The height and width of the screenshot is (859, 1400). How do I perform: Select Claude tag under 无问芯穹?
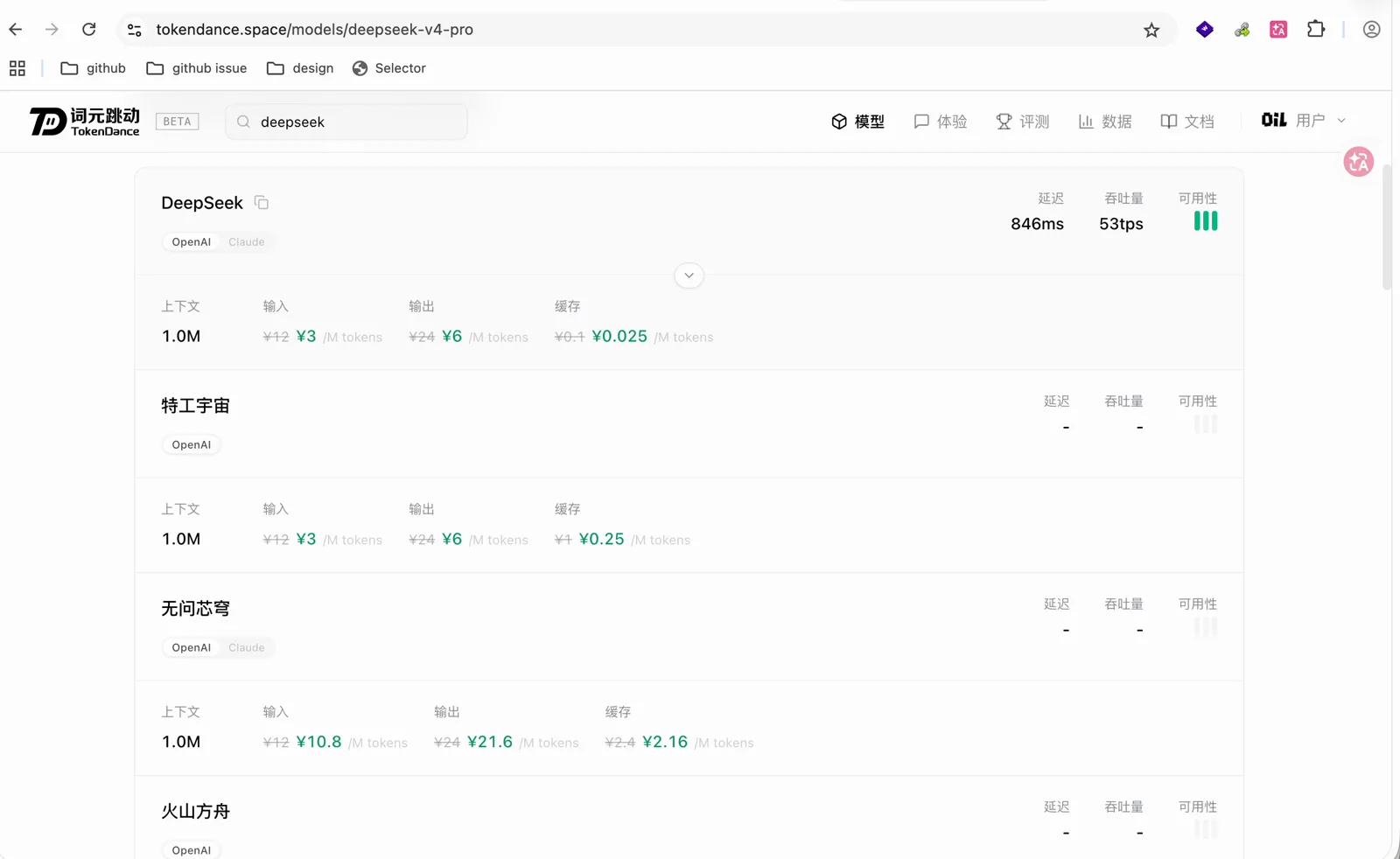246,648
